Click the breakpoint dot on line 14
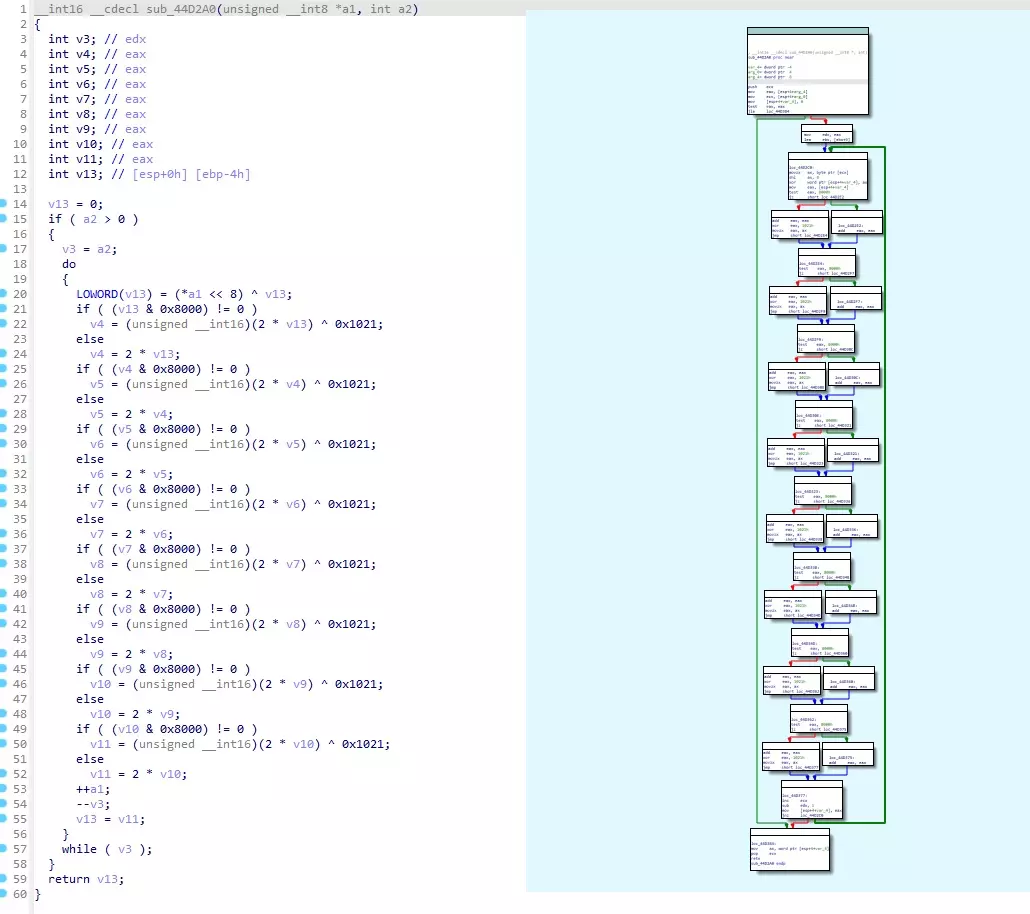 tap(5, 204)
